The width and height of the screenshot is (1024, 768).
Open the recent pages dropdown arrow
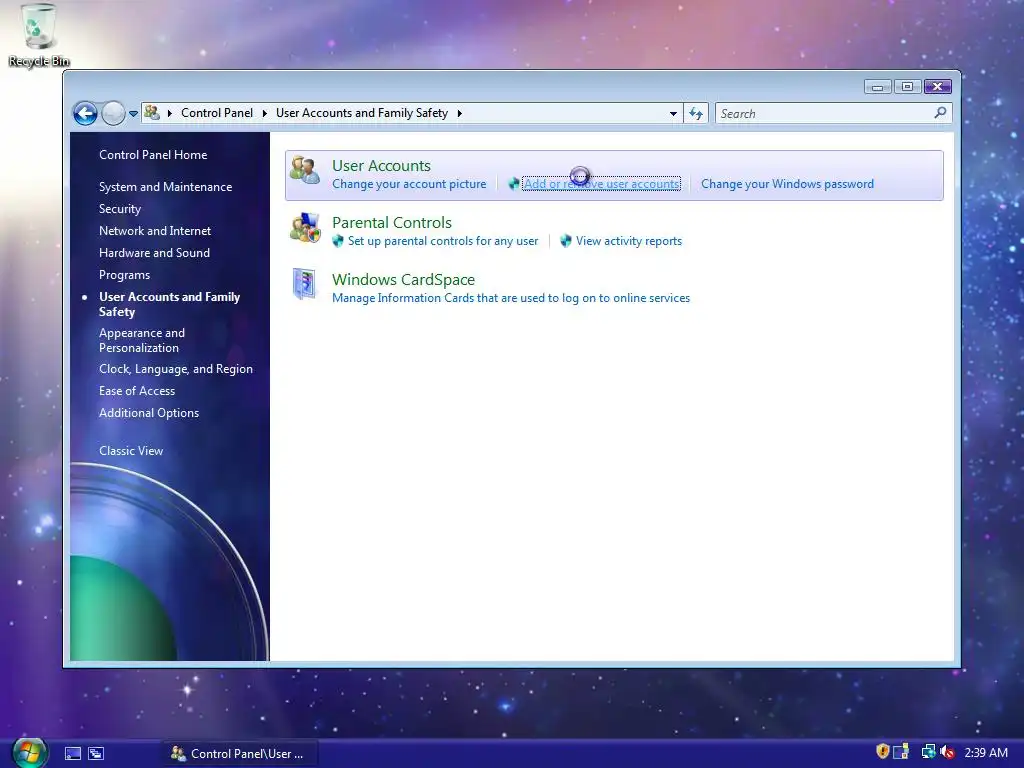tap(133, 114)
